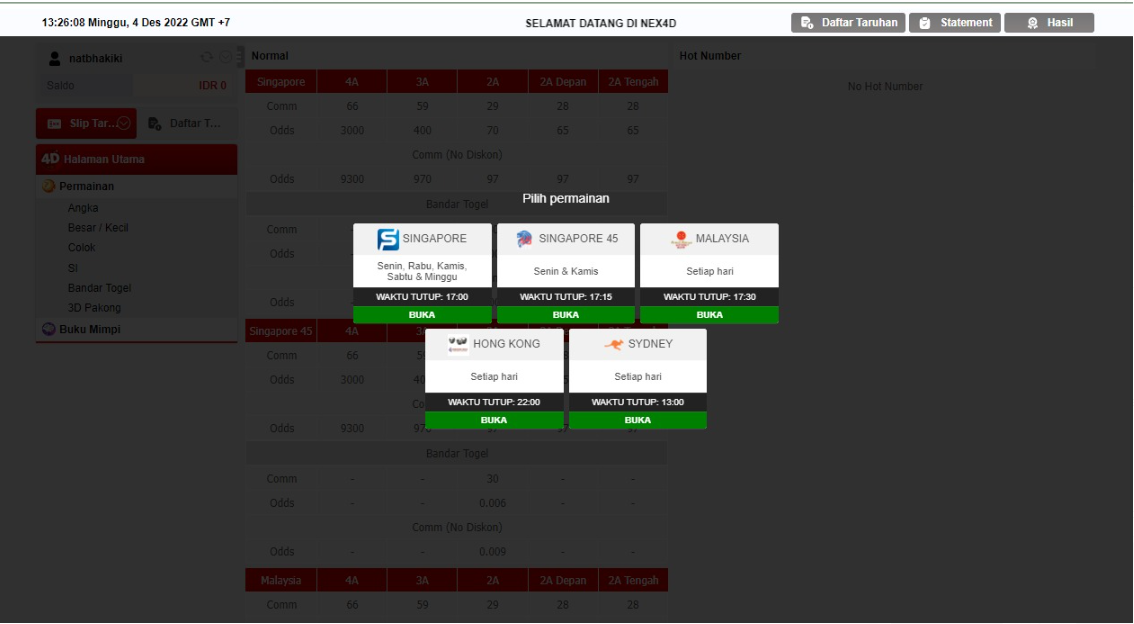The height and width of the screenshot is (624, 1134).
Task: Click the Saldo label
Action: coord(61,85)
